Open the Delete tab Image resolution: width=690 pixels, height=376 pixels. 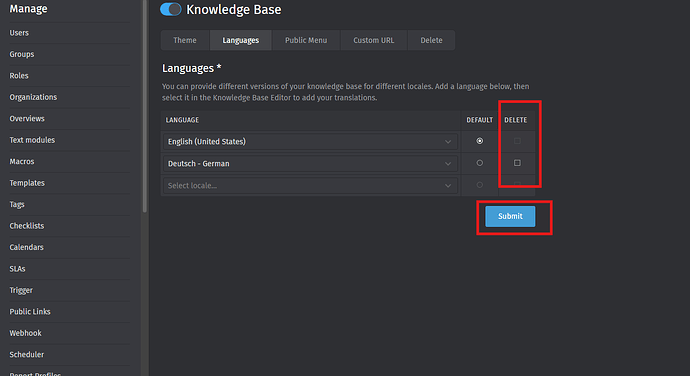[x=431, y=40]
